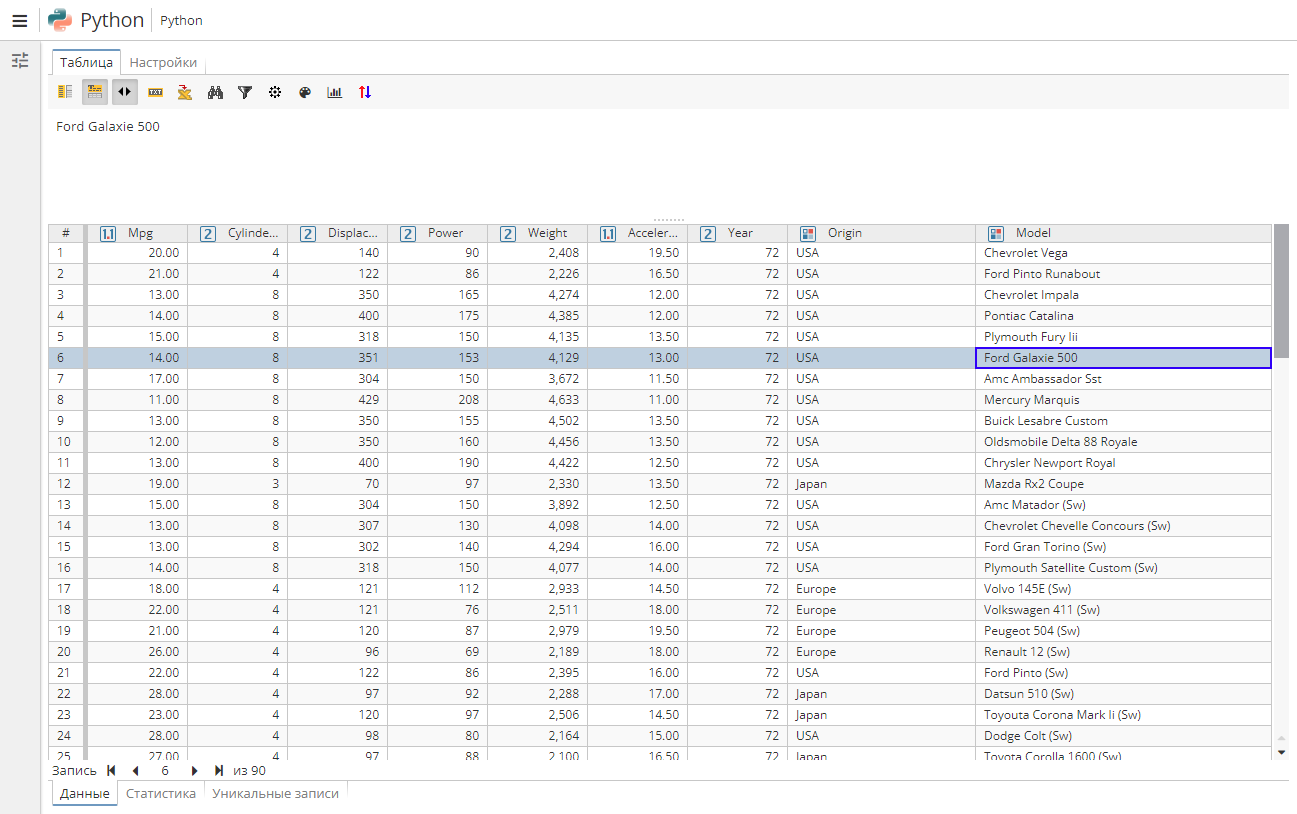Viewport: 1297px width, 814px height.
Task: Click the Model column type icon
Action: (x=996, y=234)
